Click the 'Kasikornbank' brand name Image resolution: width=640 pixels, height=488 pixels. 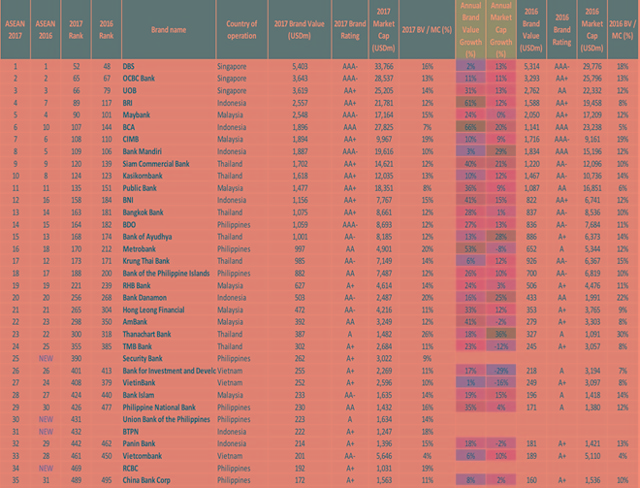click(142, 176)
